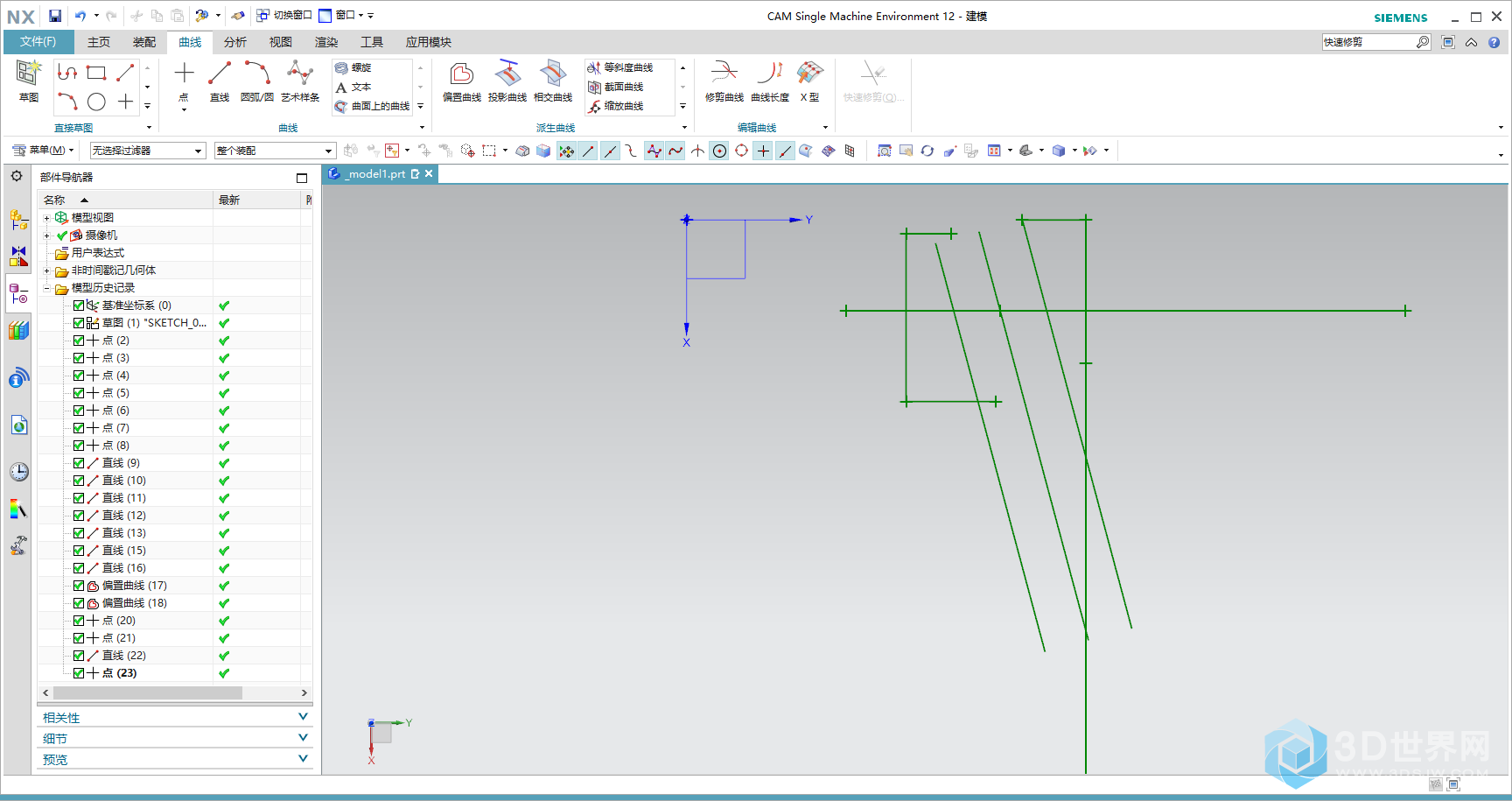The height and width of the screenshot is (801, 1512).
Task: Click the Text (文本) curve tool
Action: point(354,87)
